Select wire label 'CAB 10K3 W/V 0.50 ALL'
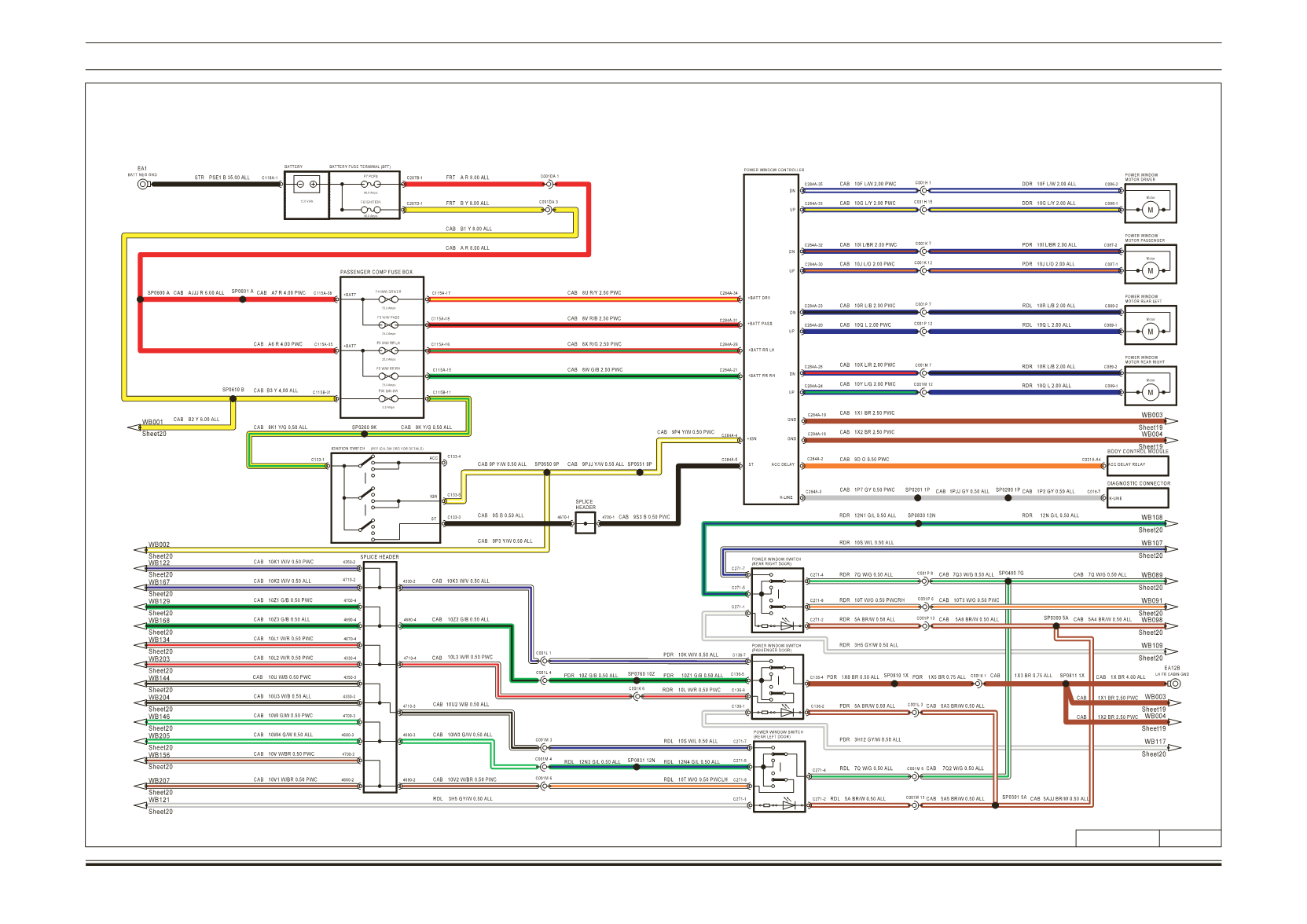Screen dimensions: 1307x924 tap(461, 581)
